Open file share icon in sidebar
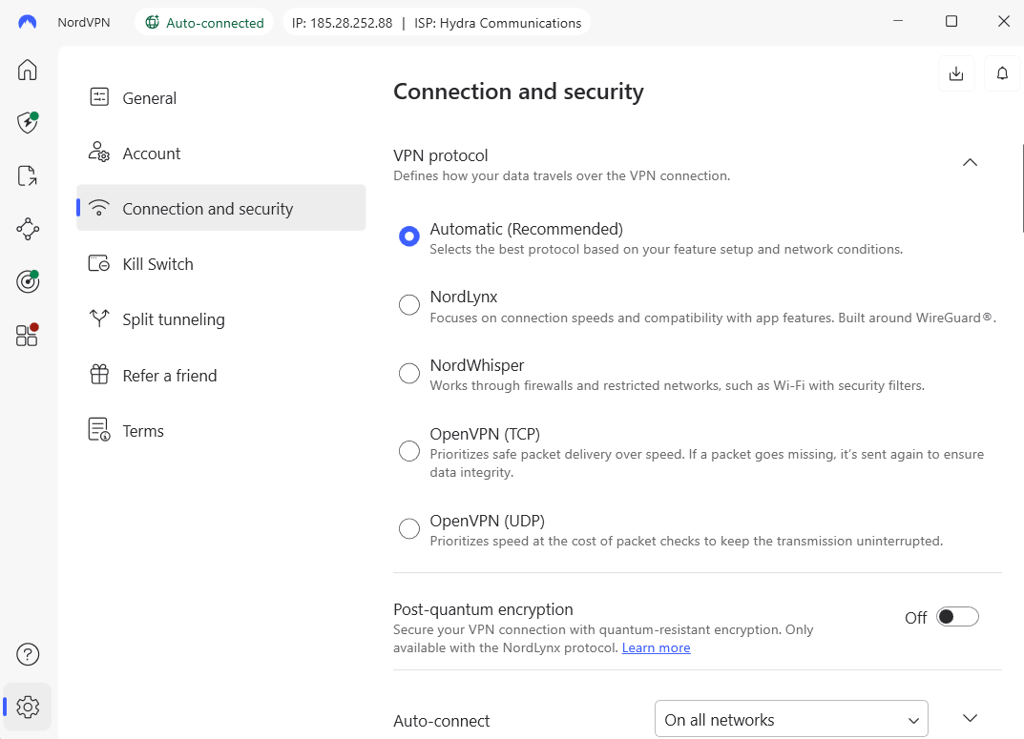The width and height of the screenshot is (1024, 739). 27,176
